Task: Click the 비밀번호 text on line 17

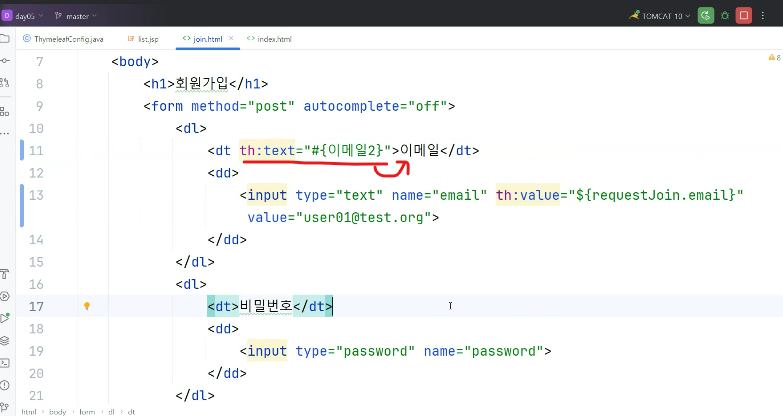Action: [266, 306]
